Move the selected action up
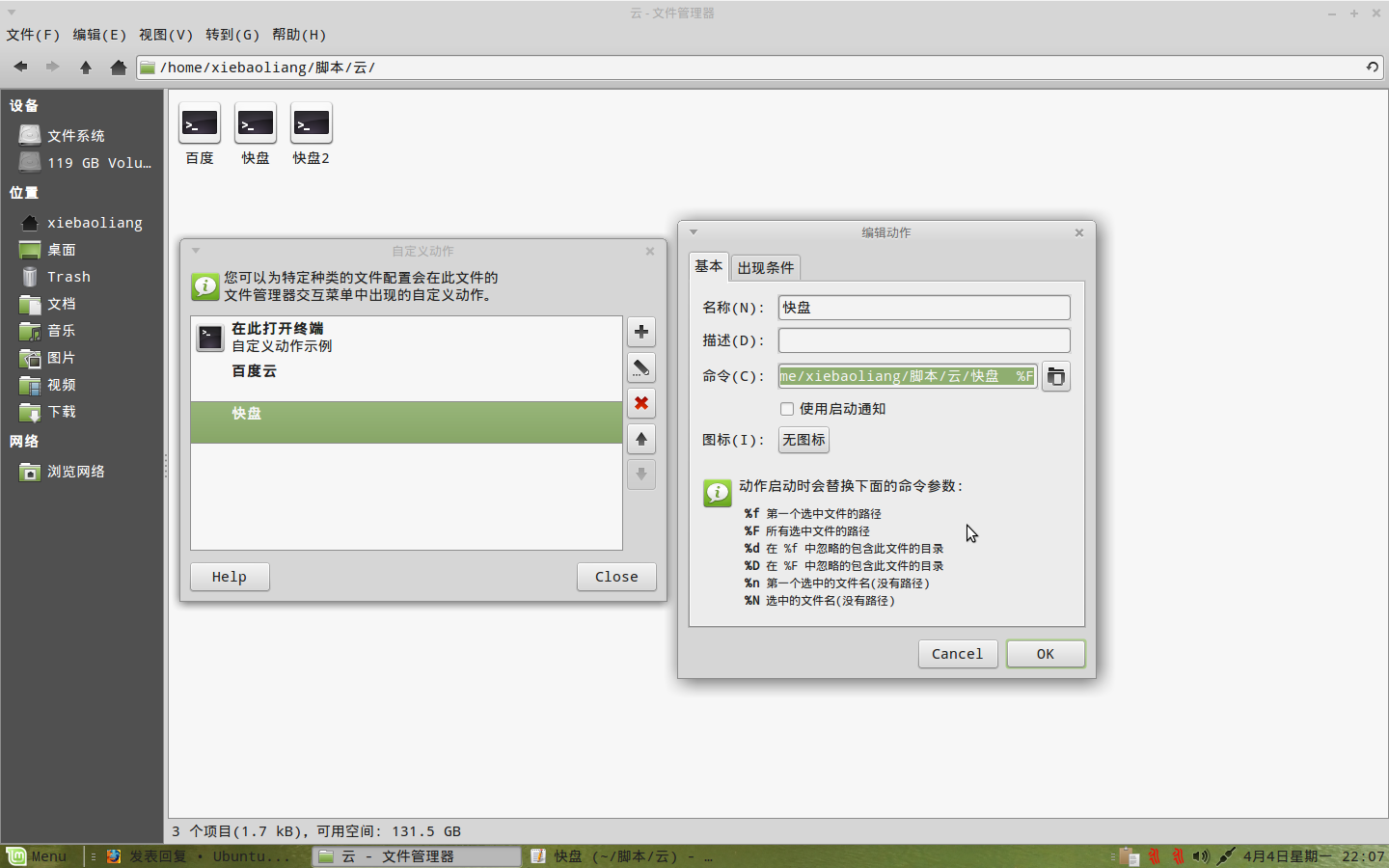 pyautogui.click(x=641, y=439)
